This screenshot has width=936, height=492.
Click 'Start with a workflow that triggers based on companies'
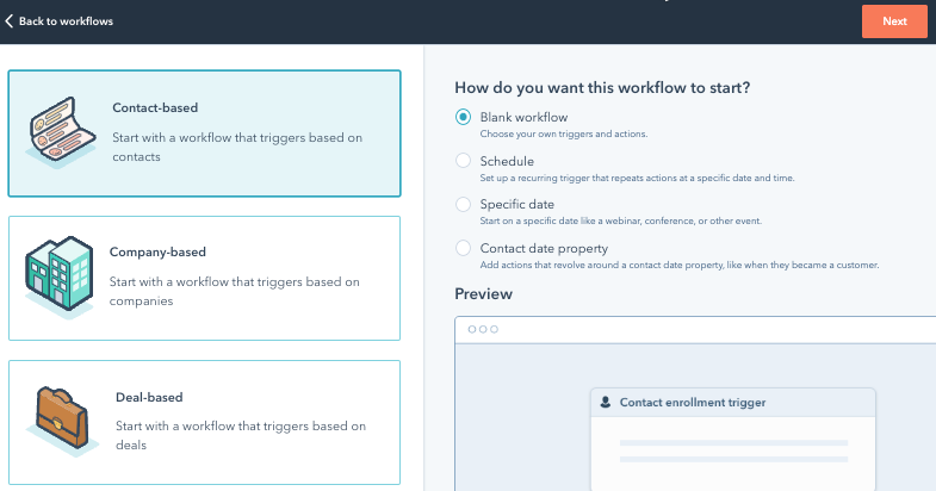coord(235,291)
